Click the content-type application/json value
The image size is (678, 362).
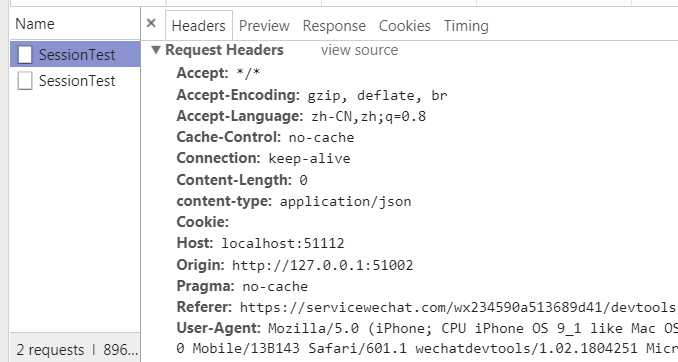[345, 202]
